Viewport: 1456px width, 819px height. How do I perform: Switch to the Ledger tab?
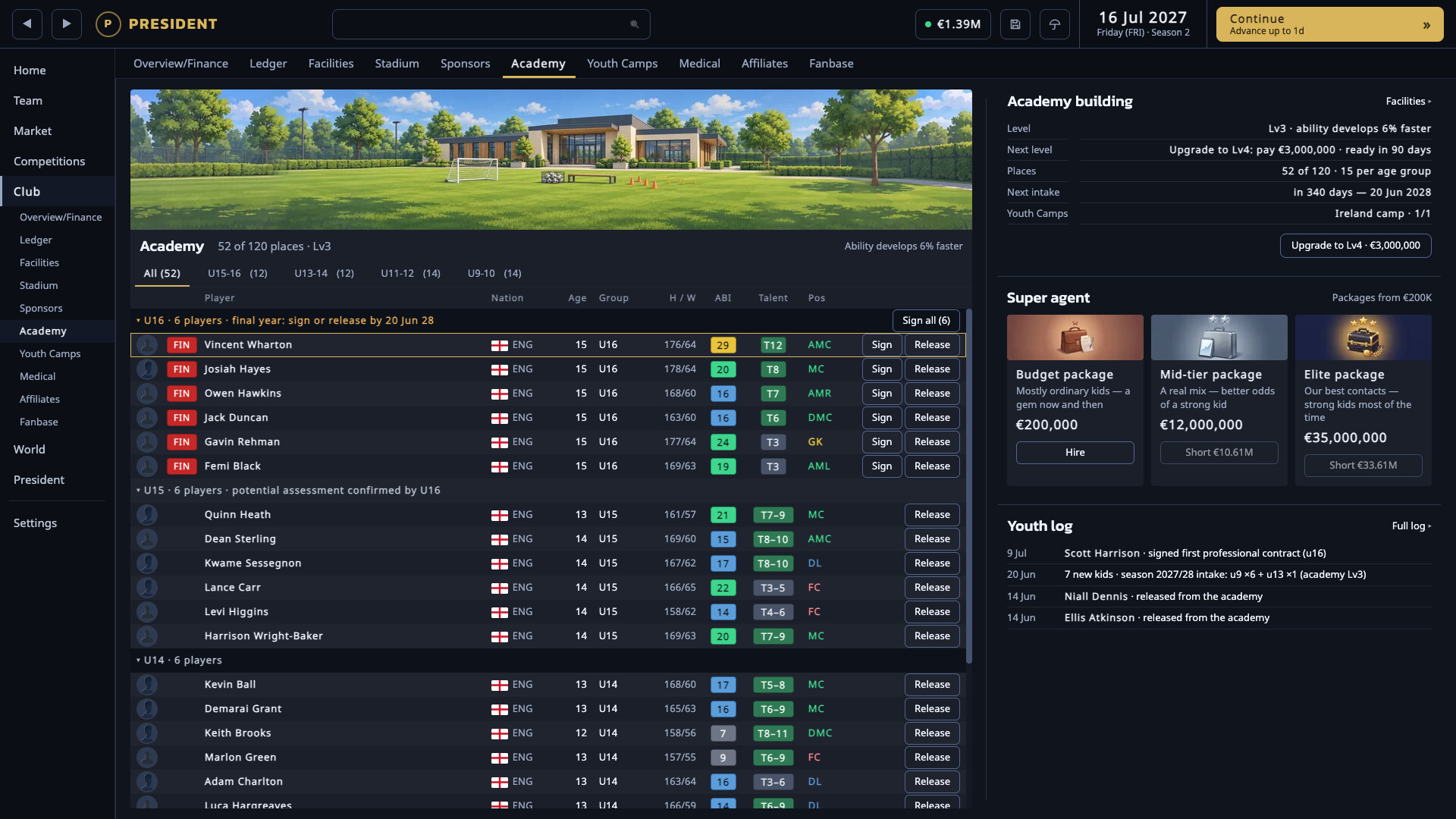(x=268, y=64)
